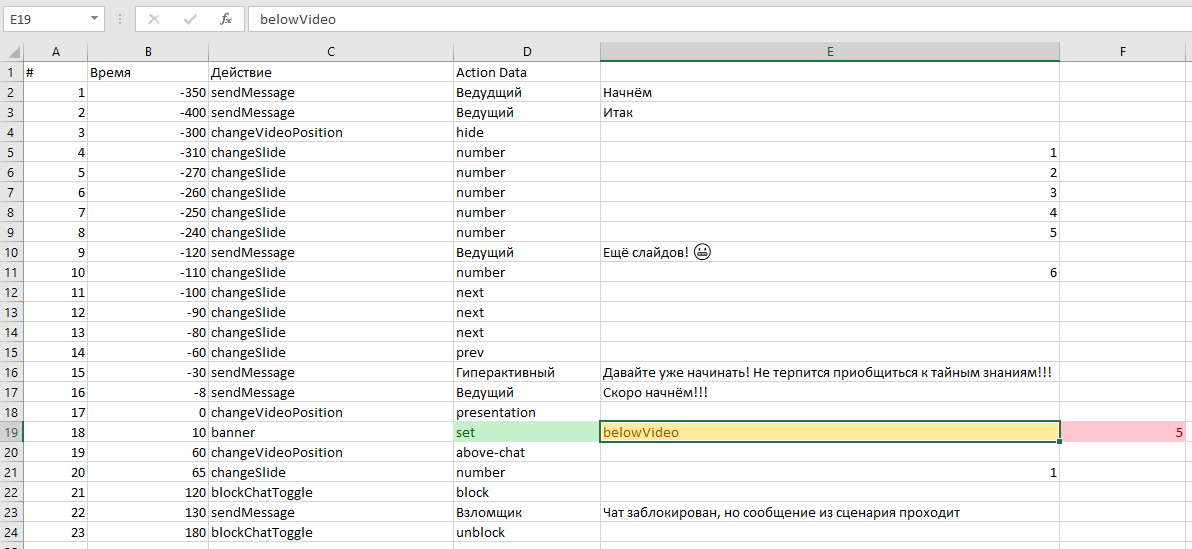
Task: Select the cell containing Гиперактивный
Action: click(x=526, y=372)
